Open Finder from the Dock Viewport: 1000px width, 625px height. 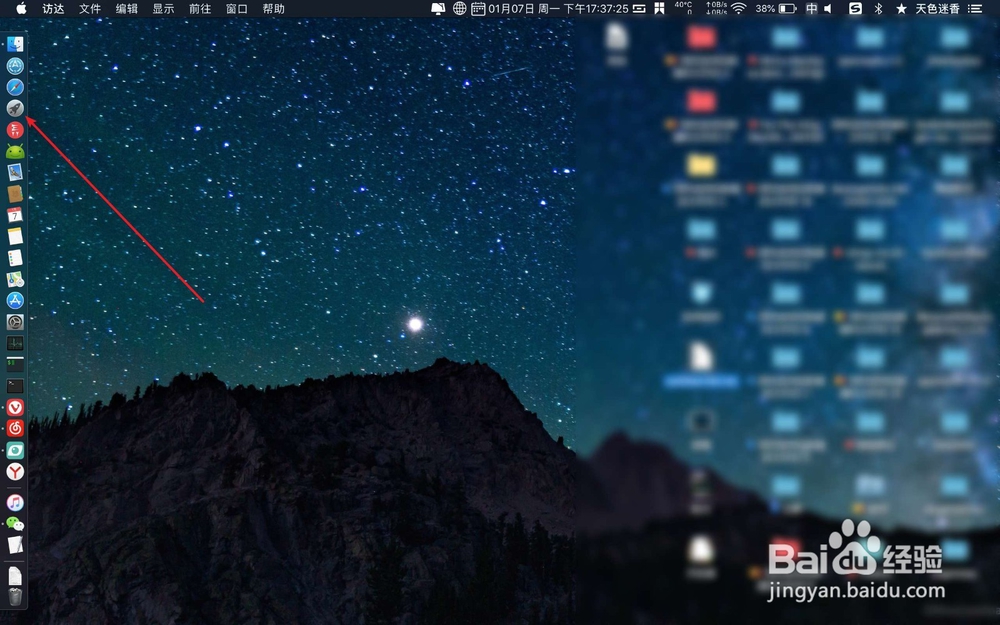(15, 43)
